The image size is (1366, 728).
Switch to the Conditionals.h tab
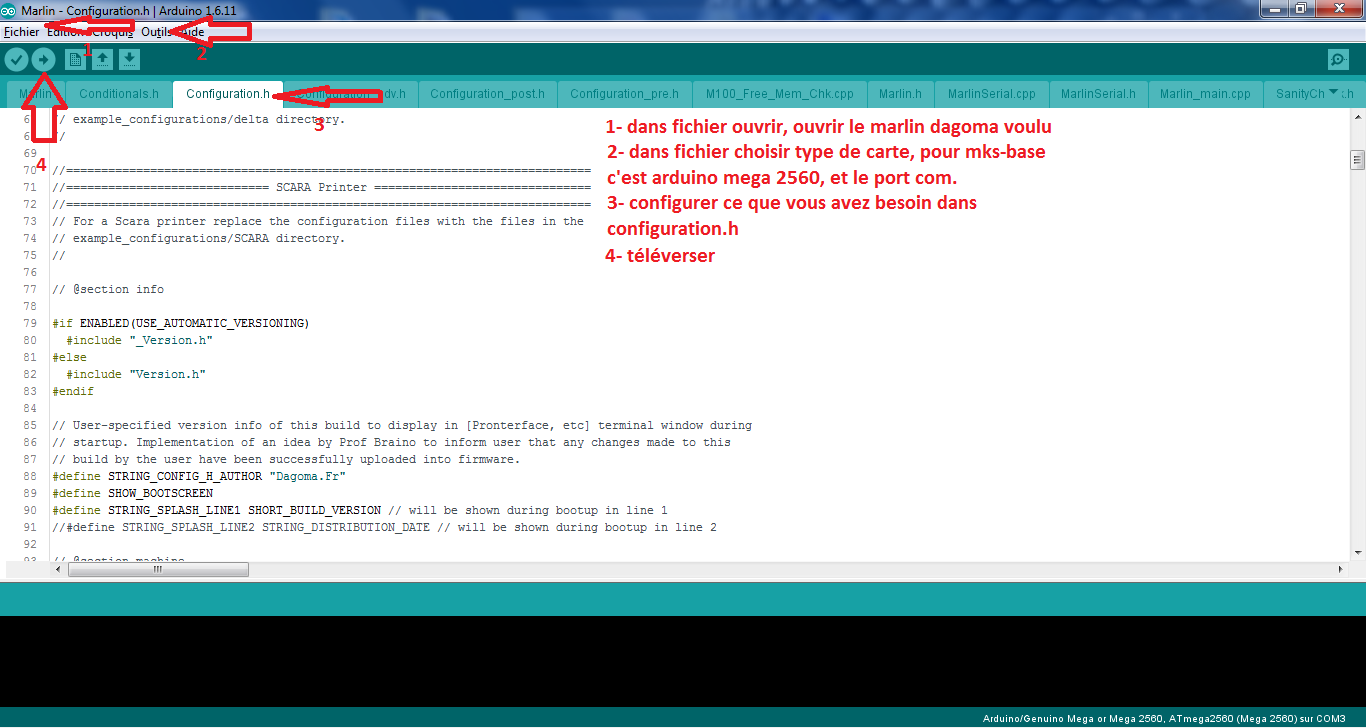pyautogui.click(x=119, y=94)
